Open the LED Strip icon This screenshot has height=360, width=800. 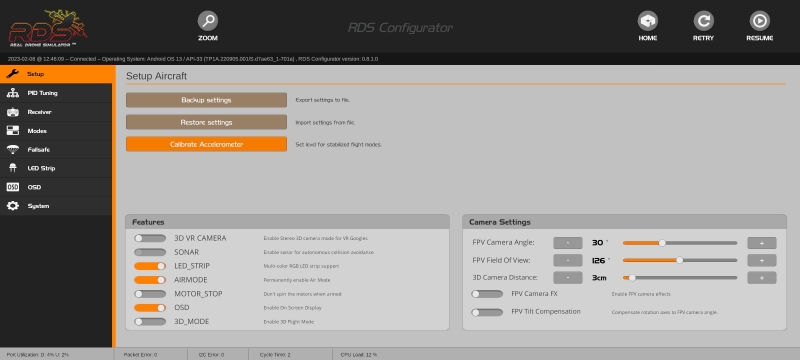click(13, 168)
